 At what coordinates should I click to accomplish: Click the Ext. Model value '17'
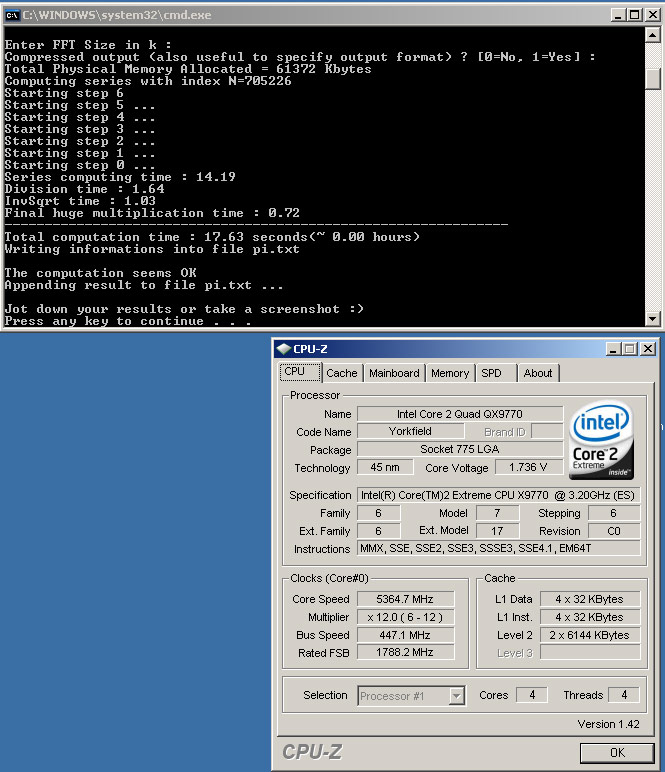[x=498, y=531]
